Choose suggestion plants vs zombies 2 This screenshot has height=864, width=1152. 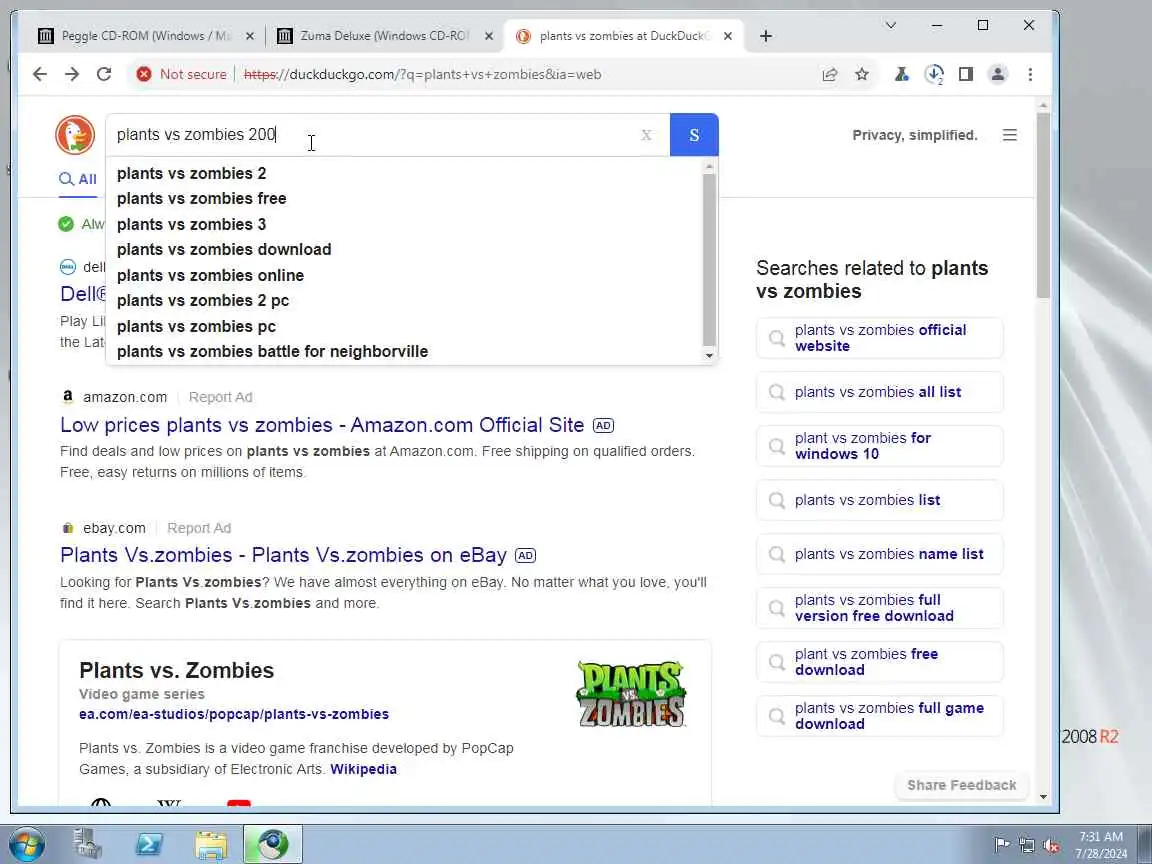[406, 173]
